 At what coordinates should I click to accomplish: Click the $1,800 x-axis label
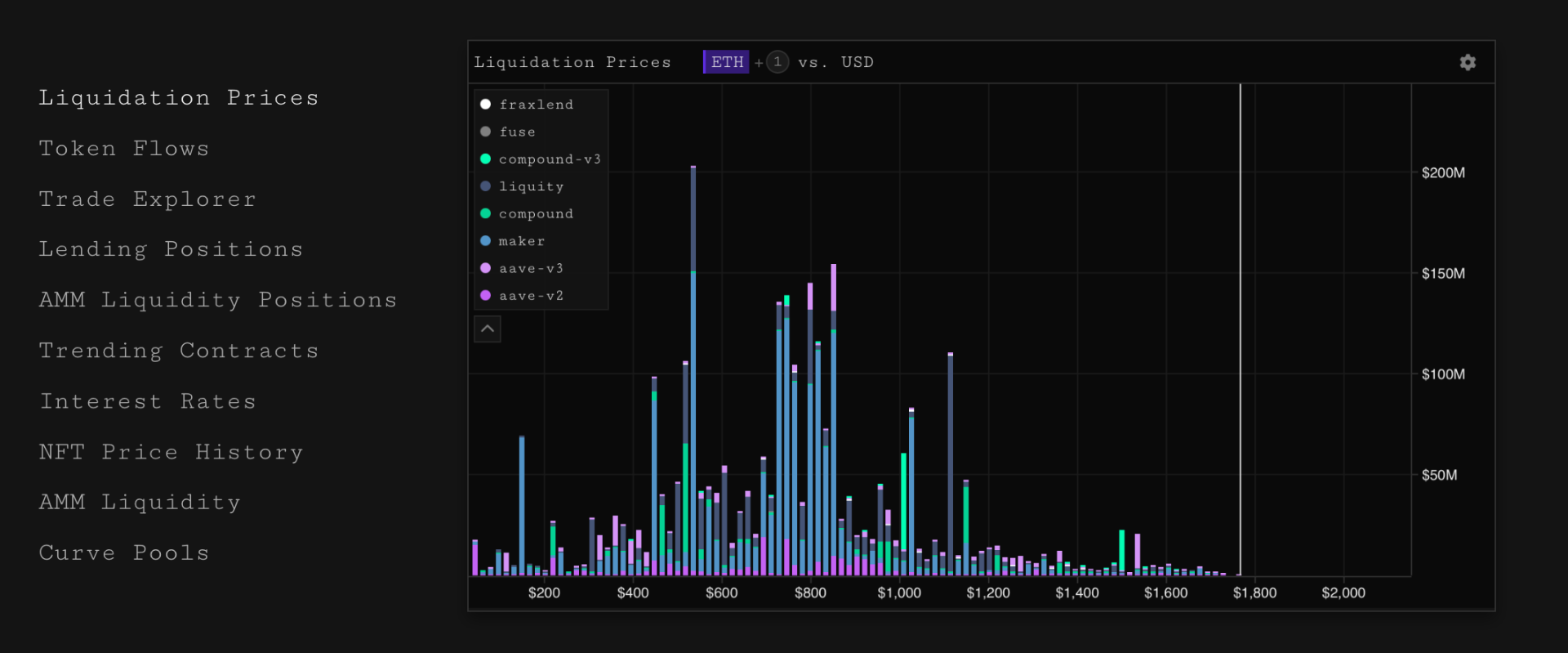[x=1254, y=593]
